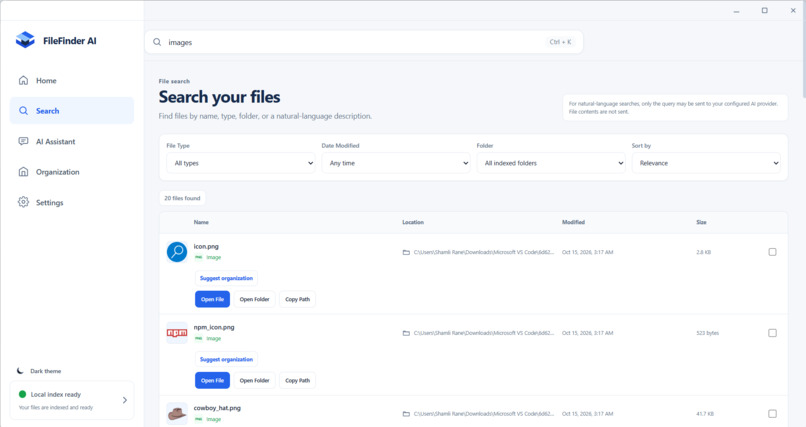Screen dimensions: 806x427
Task: Click folder icon beside npm_icon.png location
Action: click(406, 333)
